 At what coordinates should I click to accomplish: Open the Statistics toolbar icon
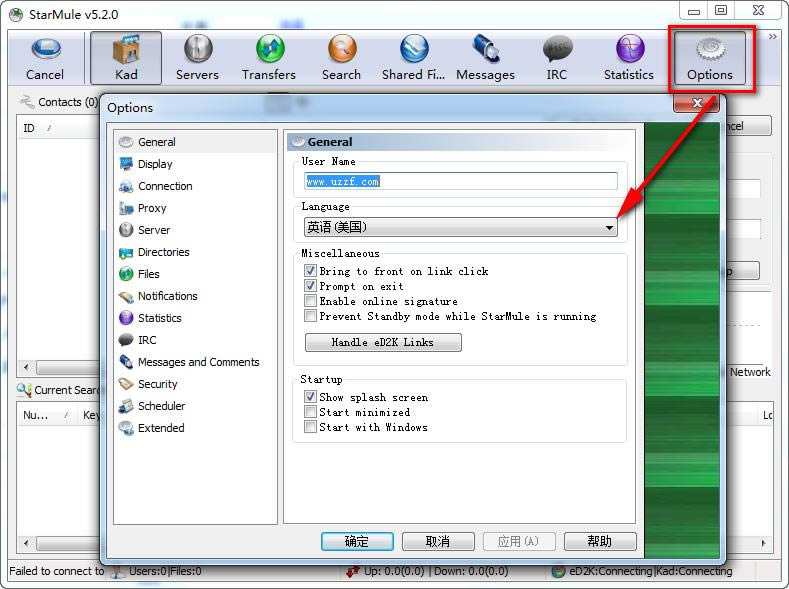tap(629, 58)
